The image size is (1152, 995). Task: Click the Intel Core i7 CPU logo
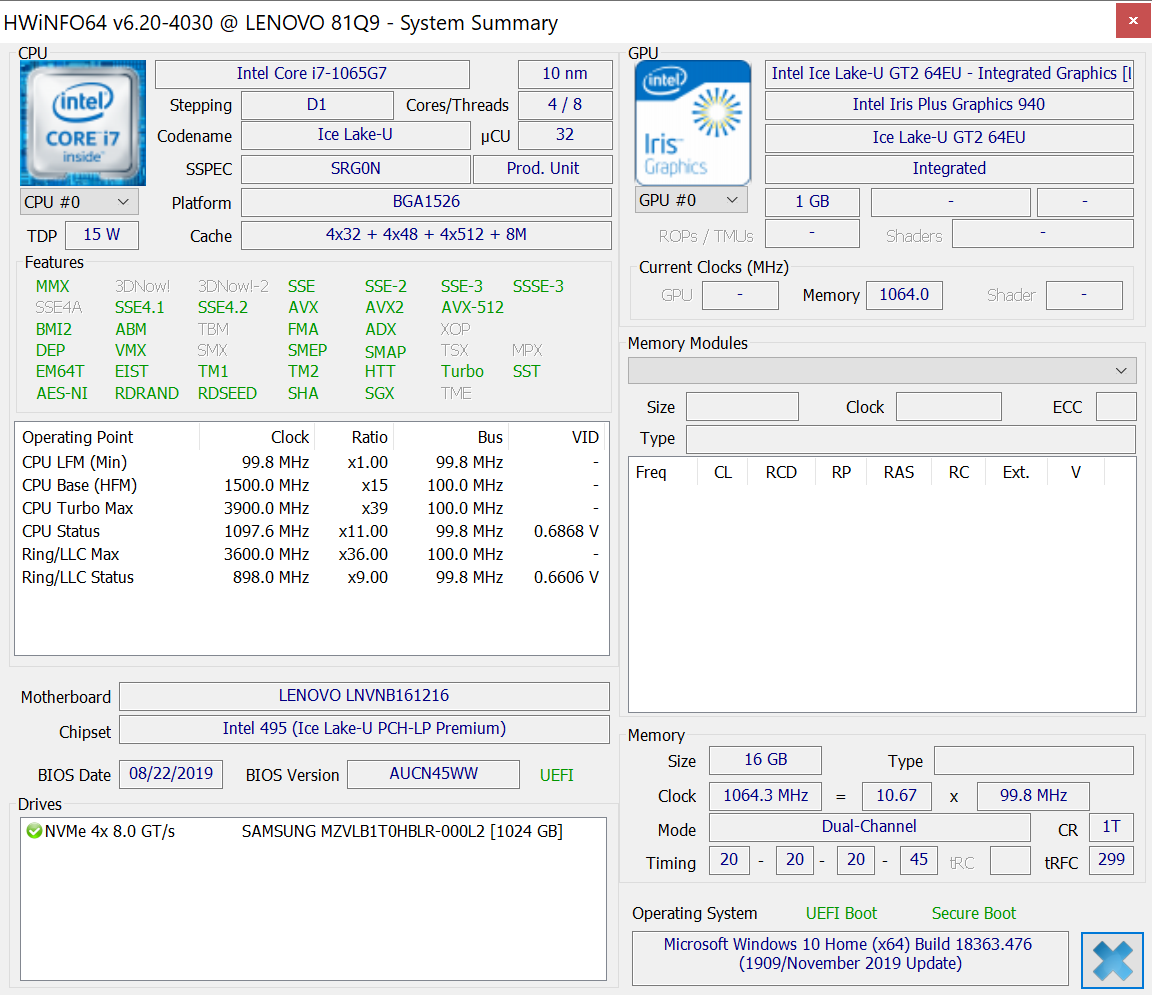pyautogui.click(x=83, y=123)
